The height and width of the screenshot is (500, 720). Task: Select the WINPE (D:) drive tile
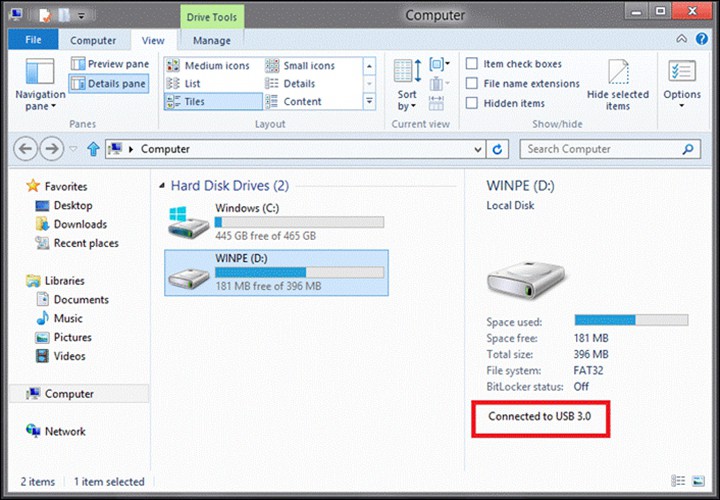coord(276,273)
